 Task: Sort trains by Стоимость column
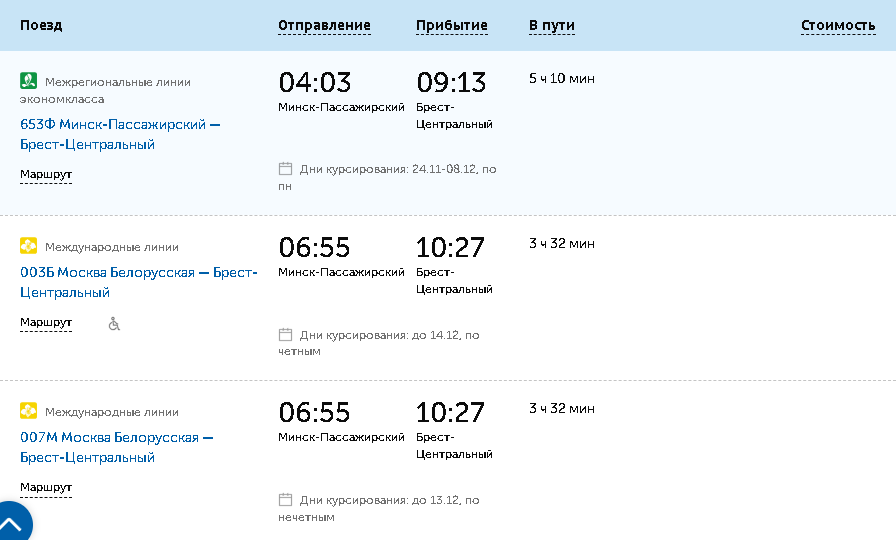pyautogui.click(x=838, y=25)
